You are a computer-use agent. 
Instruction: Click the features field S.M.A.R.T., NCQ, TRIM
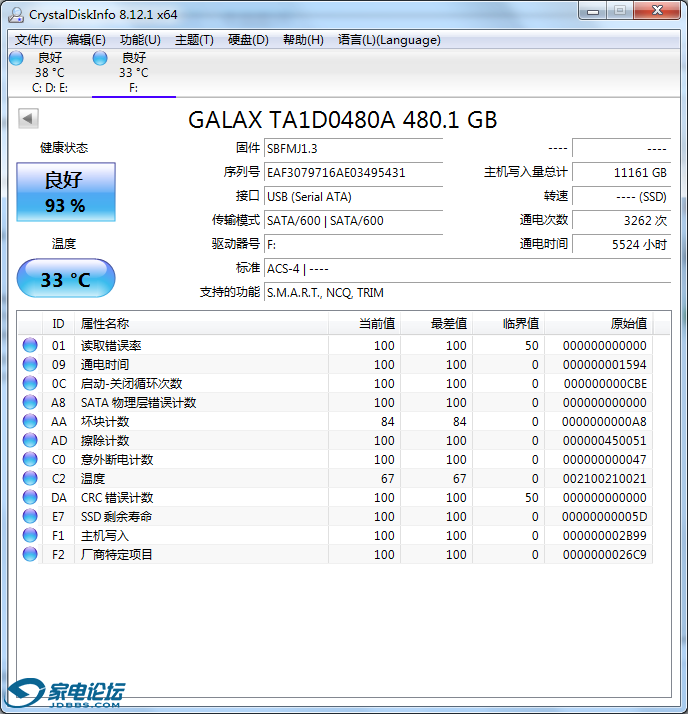468,293
